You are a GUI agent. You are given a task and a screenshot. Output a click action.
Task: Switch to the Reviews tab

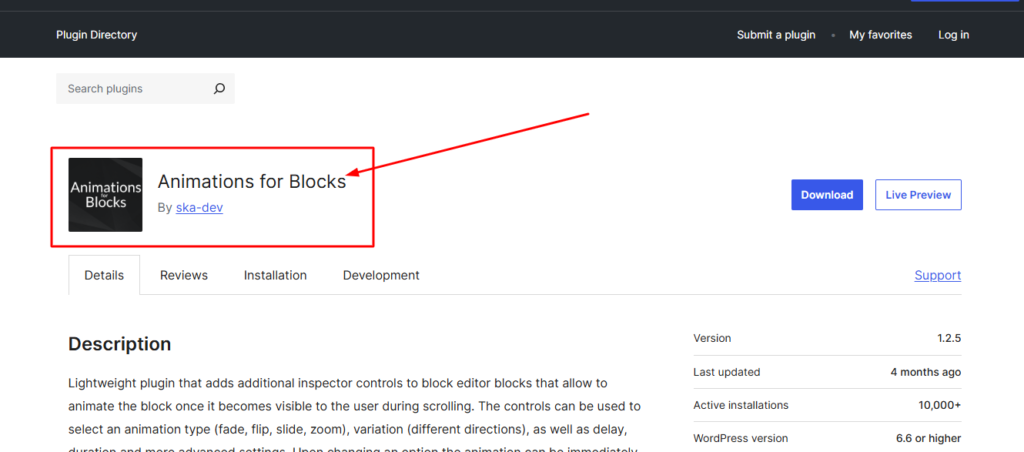(x=184, y=275)
